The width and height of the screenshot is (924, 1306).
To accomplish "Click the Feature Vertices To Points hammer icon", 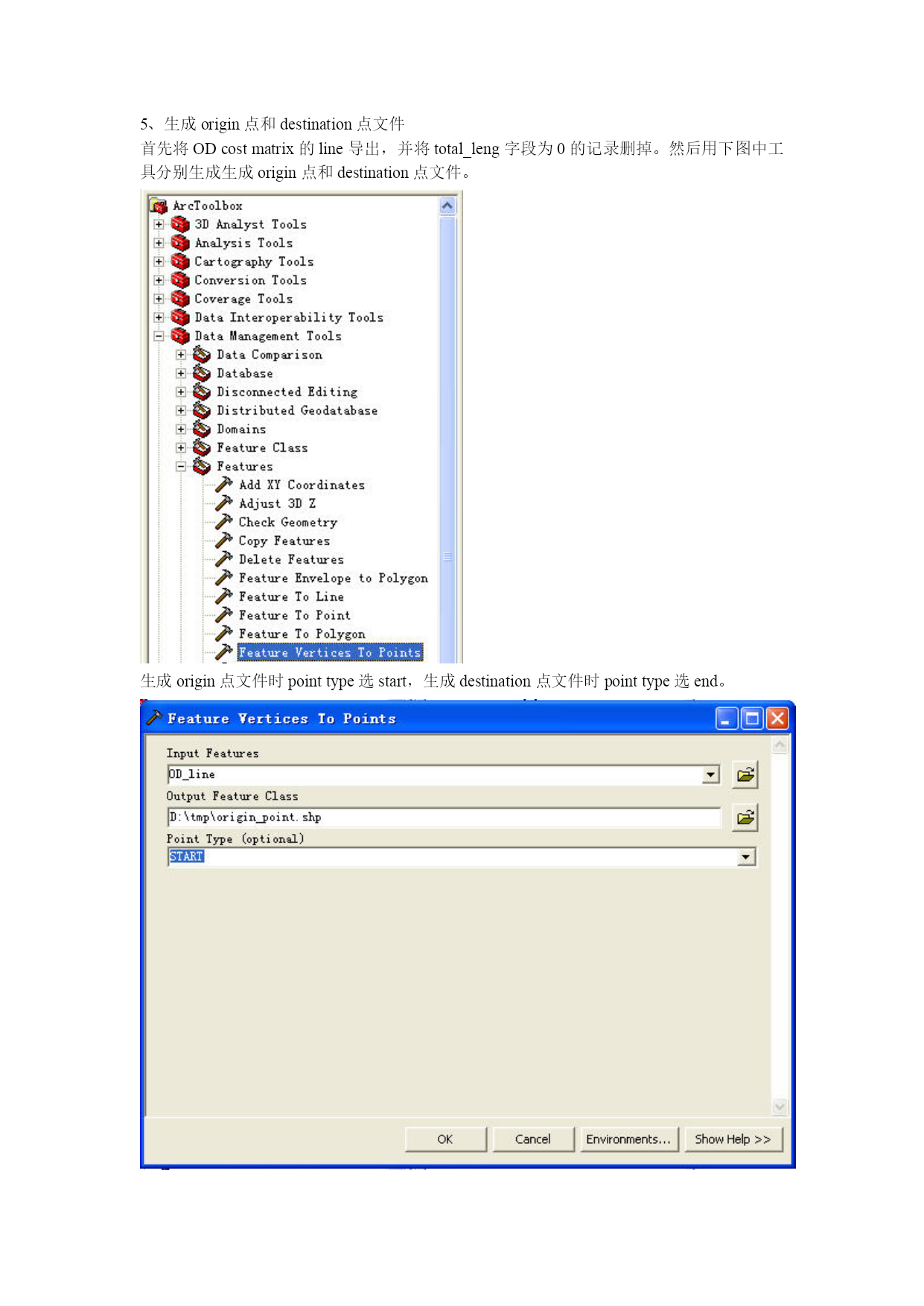I will coord(224,652).
